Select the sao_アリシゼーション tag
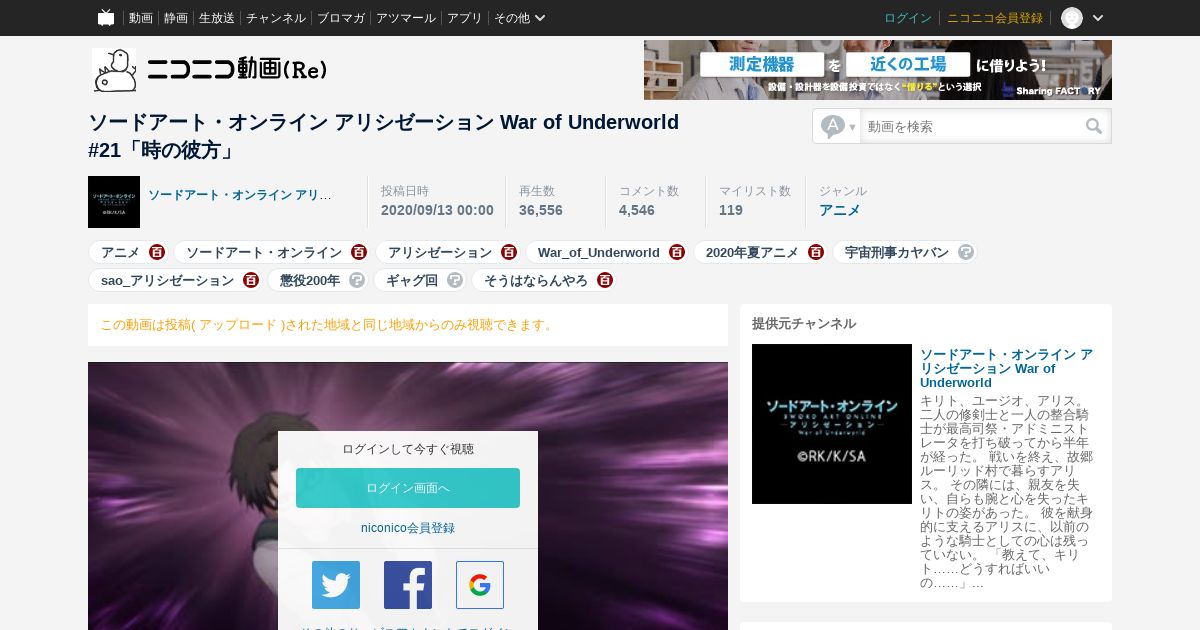 pos(167,280)
